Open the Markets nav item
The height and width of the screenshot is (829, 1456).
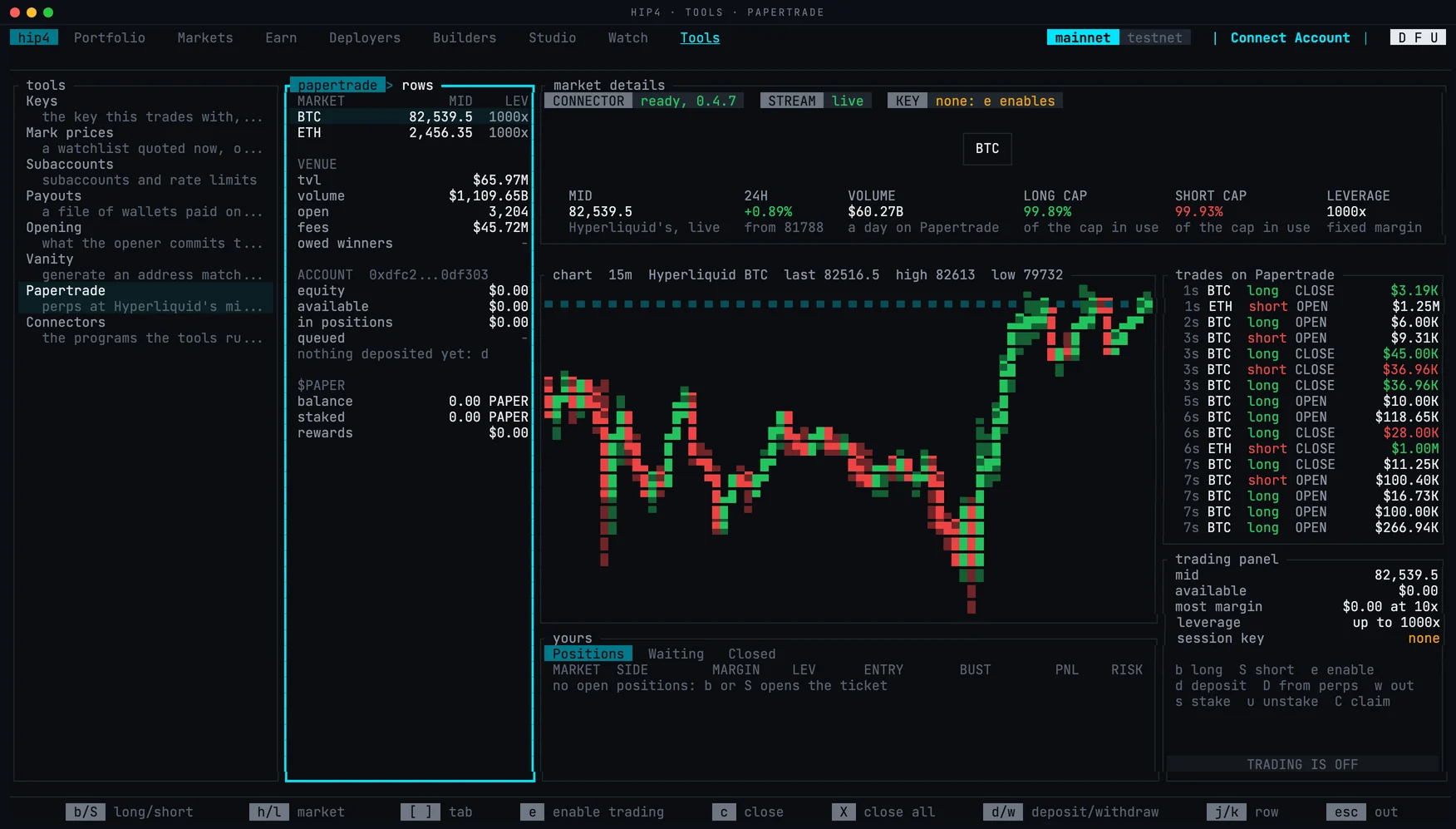pyautogui.click(x=204, y=37)
